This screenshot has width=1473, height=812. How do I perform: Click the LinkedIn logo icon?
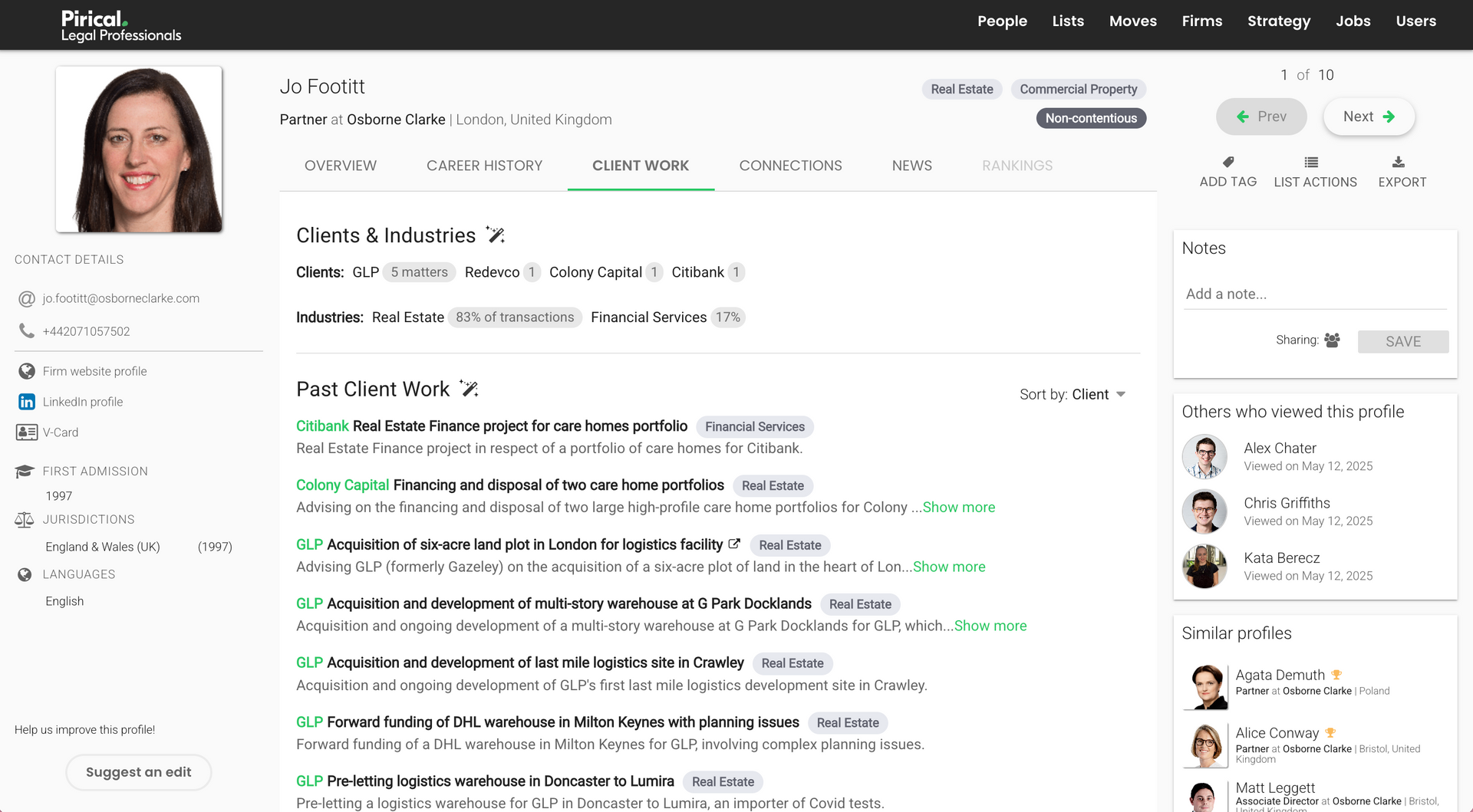(27, 402)
